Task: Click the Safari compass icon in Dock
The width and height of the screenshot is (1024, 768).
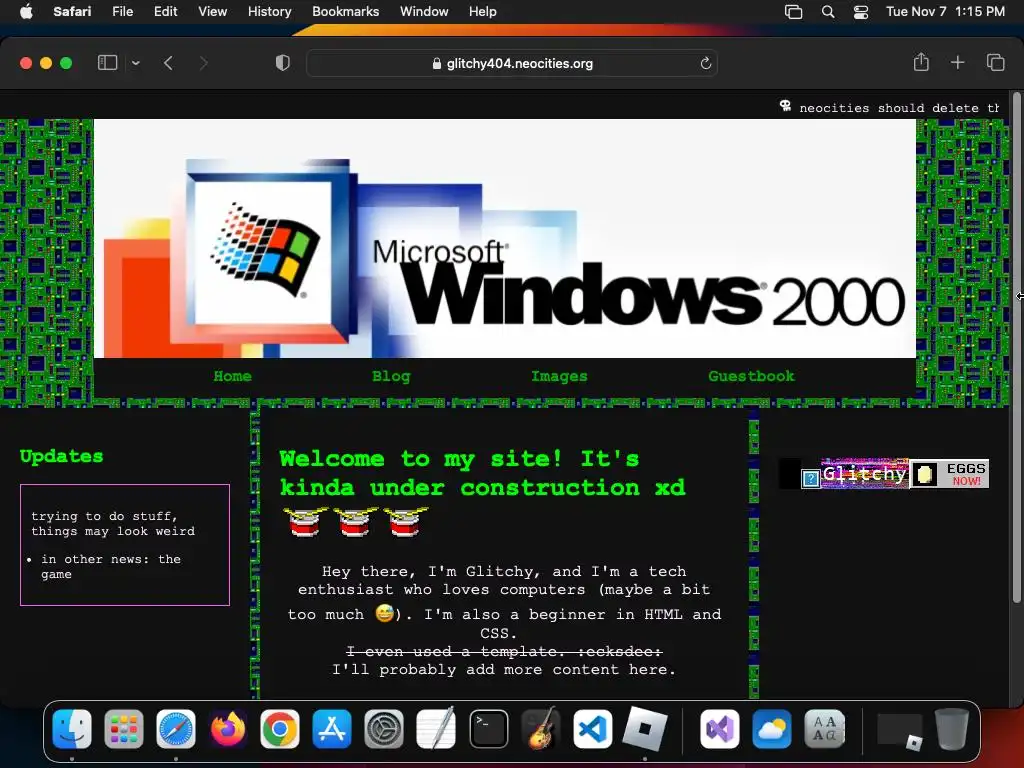Action: point(176,729)
